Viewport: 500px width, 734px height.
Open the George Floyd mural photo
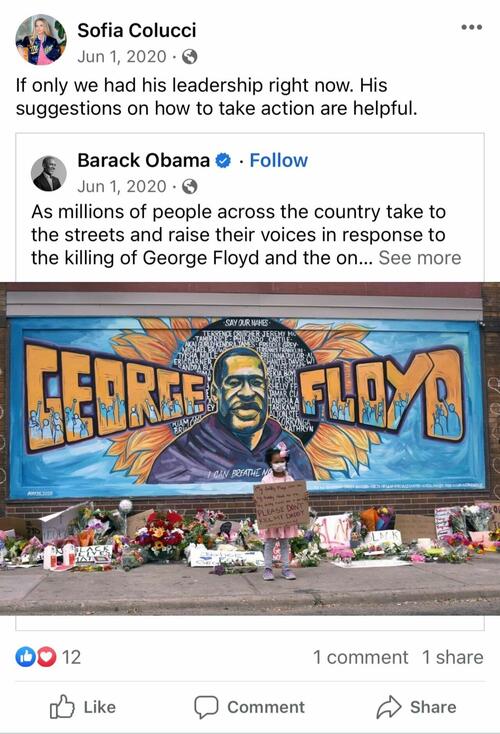[x=250, y=448]
